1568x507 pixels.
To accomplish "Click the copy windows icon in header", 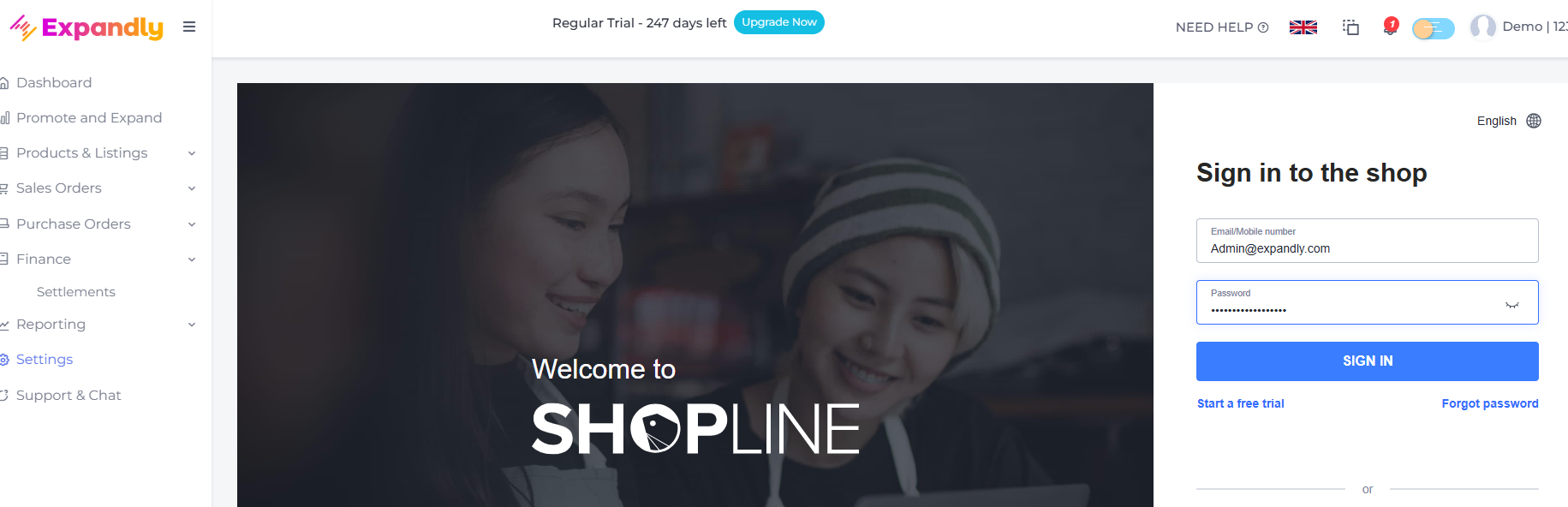I will tap(1350, 27).
